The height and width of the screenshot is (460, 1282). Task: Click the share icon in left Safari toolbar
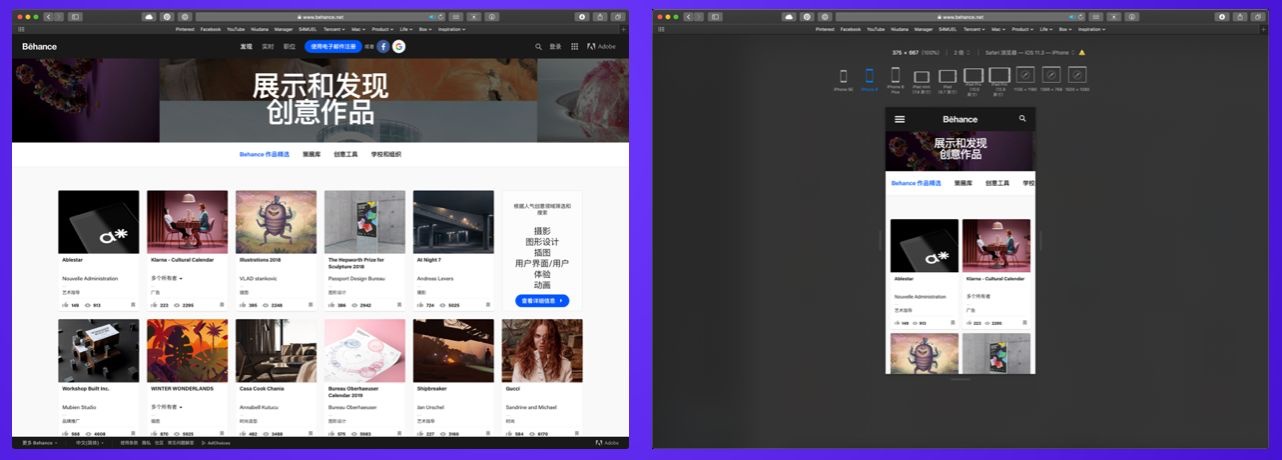coord(601,17)
